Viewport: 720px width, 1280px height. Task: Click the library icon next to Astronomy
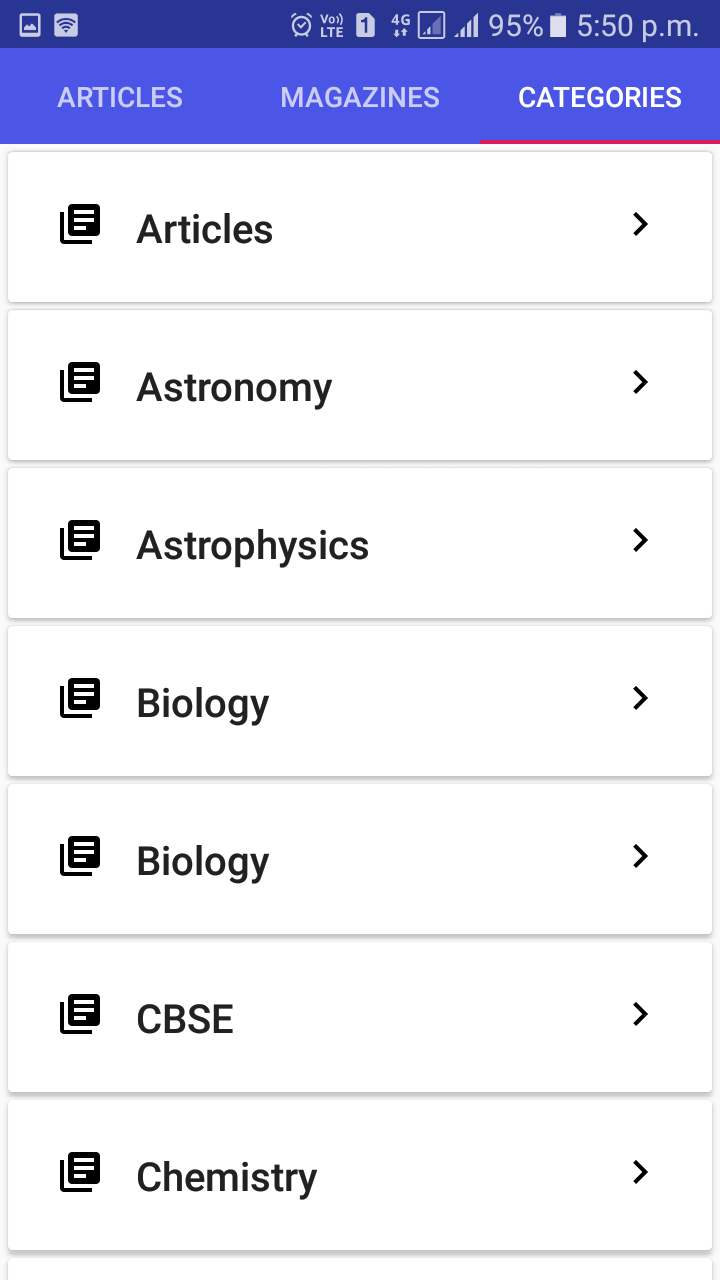(x=80, y=382)
